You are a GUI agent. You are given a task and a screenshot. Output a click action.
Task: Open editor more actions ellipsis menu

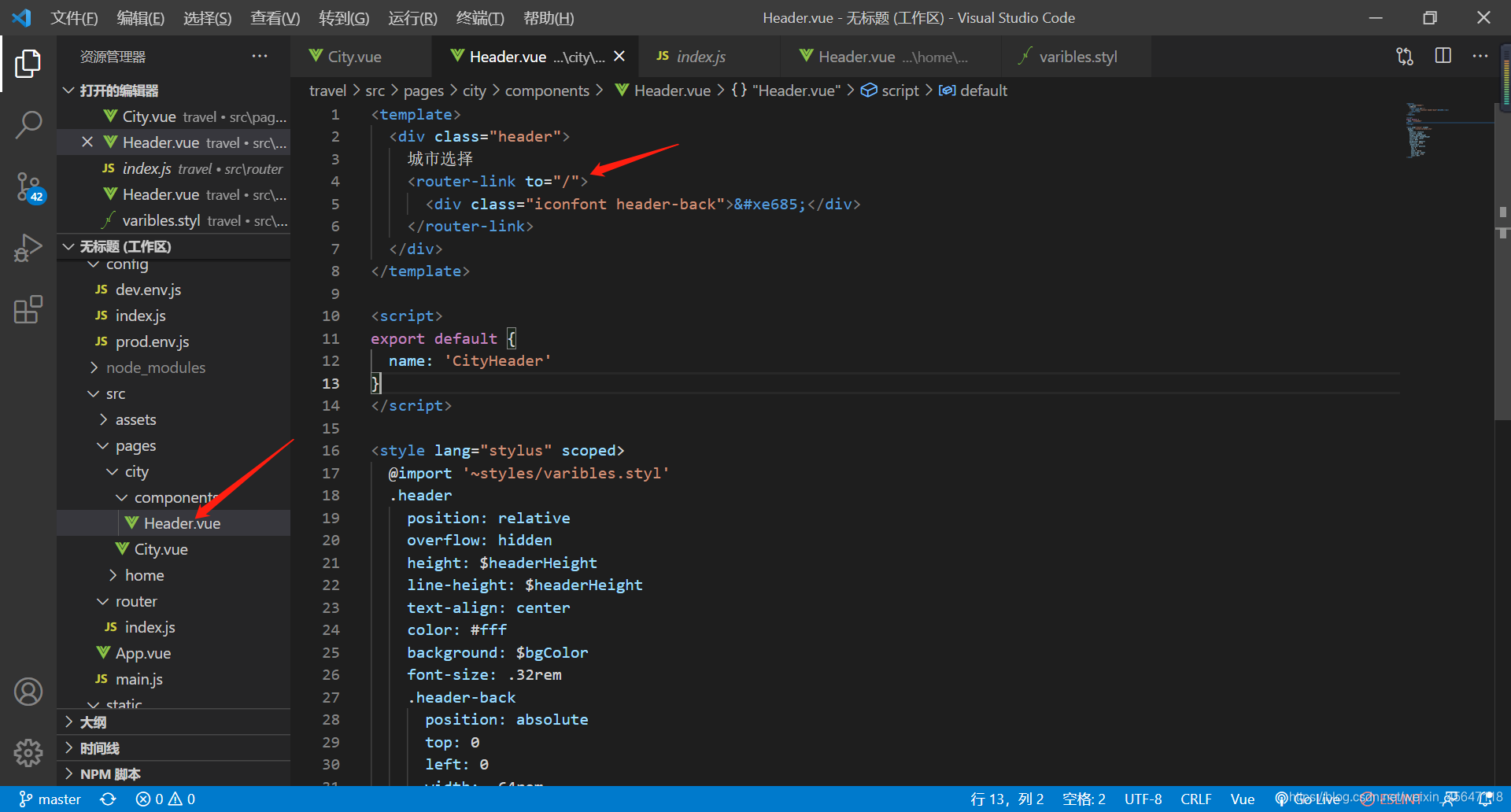[1480, 56]
